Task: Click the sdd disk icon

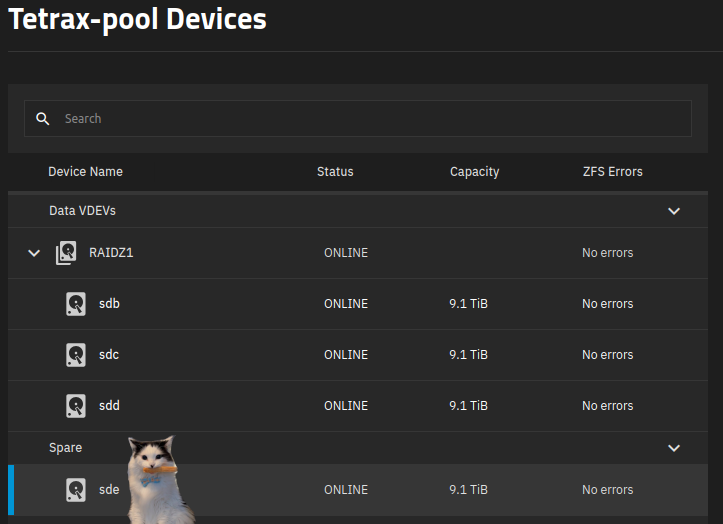Action: click(76, 406)
